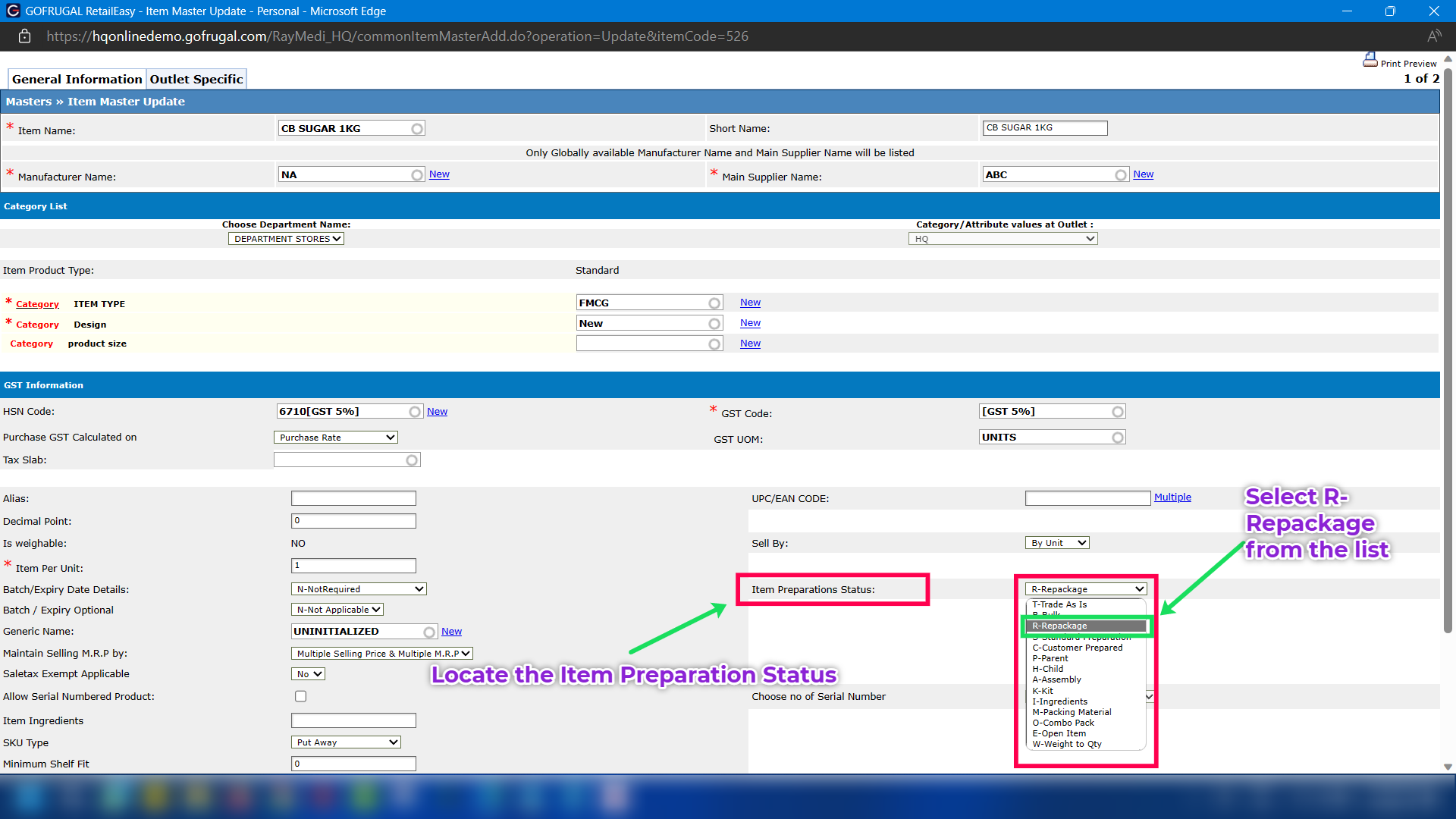Open the Choose Department Name dropdown
1456x819 pixels.
tap(286, 239)
